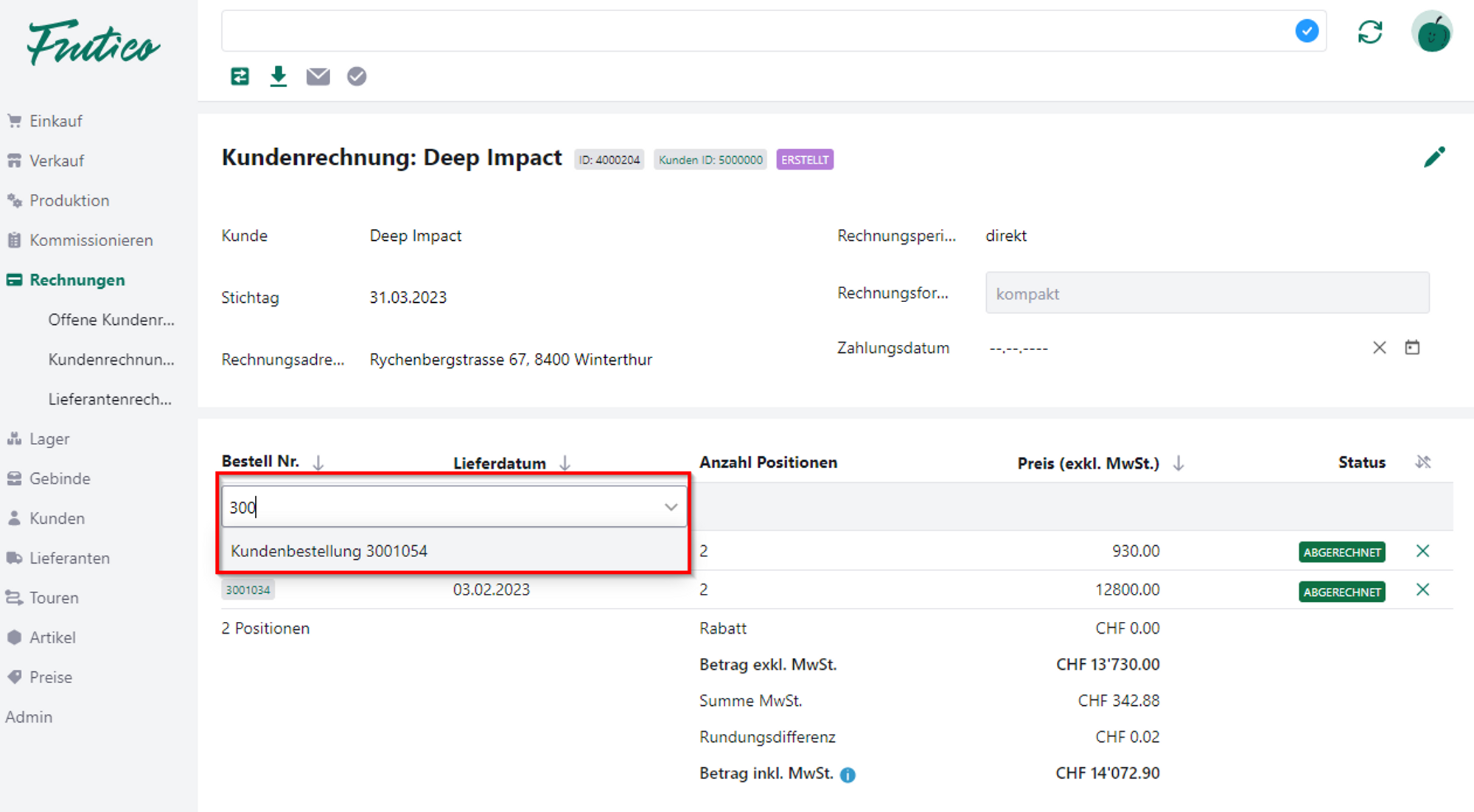Screen dimensions: 1474x812
Task: Sort by Preis (exkl. MwSt.) arrow
Action: point(1178,463)
